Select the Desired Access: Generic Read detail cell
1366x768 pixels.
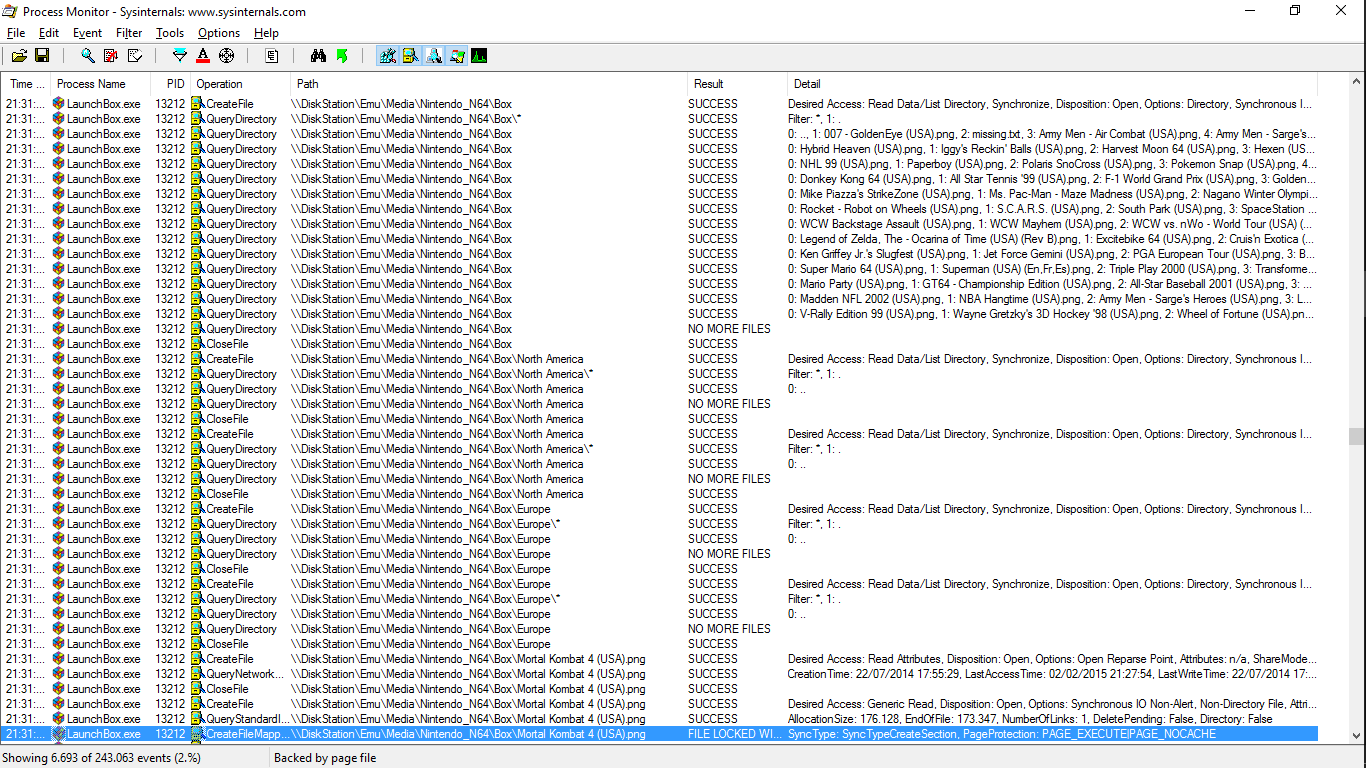[x=1052, y=704]
